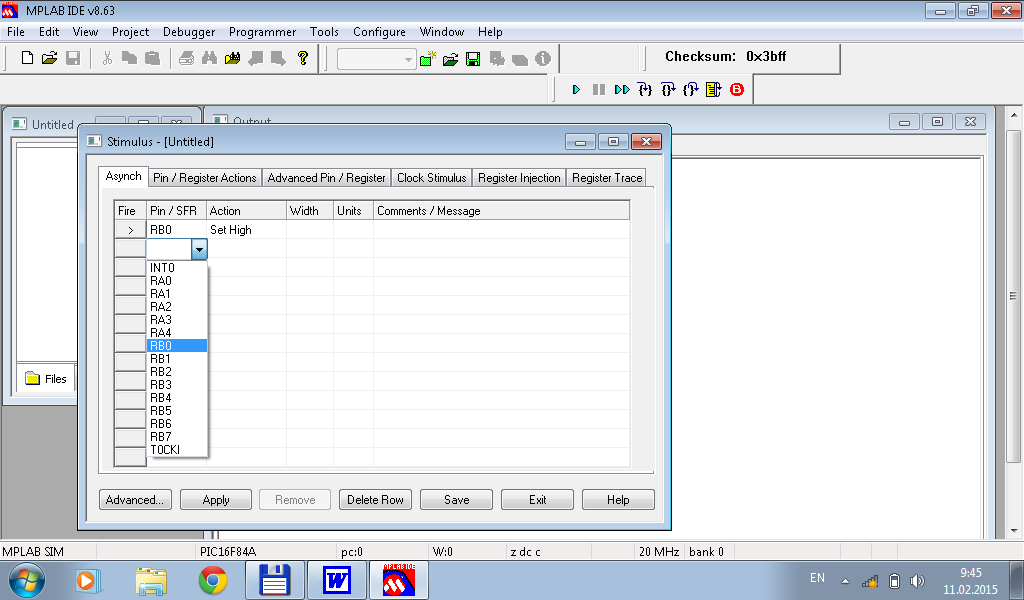
Task: Click the Print toolbar icon
Action: point(186,58)
